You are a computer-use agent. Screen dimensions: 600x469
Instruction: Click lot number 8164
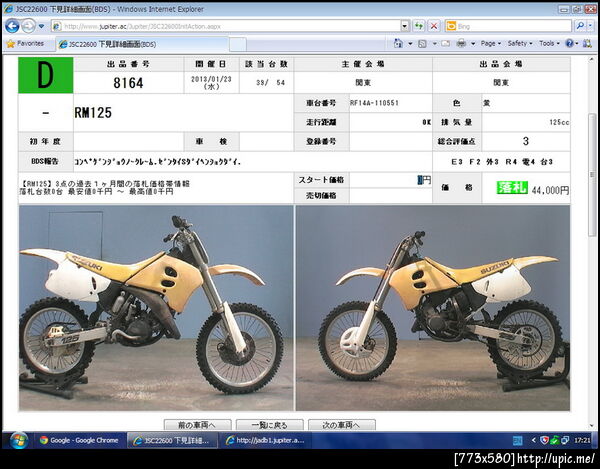[128, 83]
